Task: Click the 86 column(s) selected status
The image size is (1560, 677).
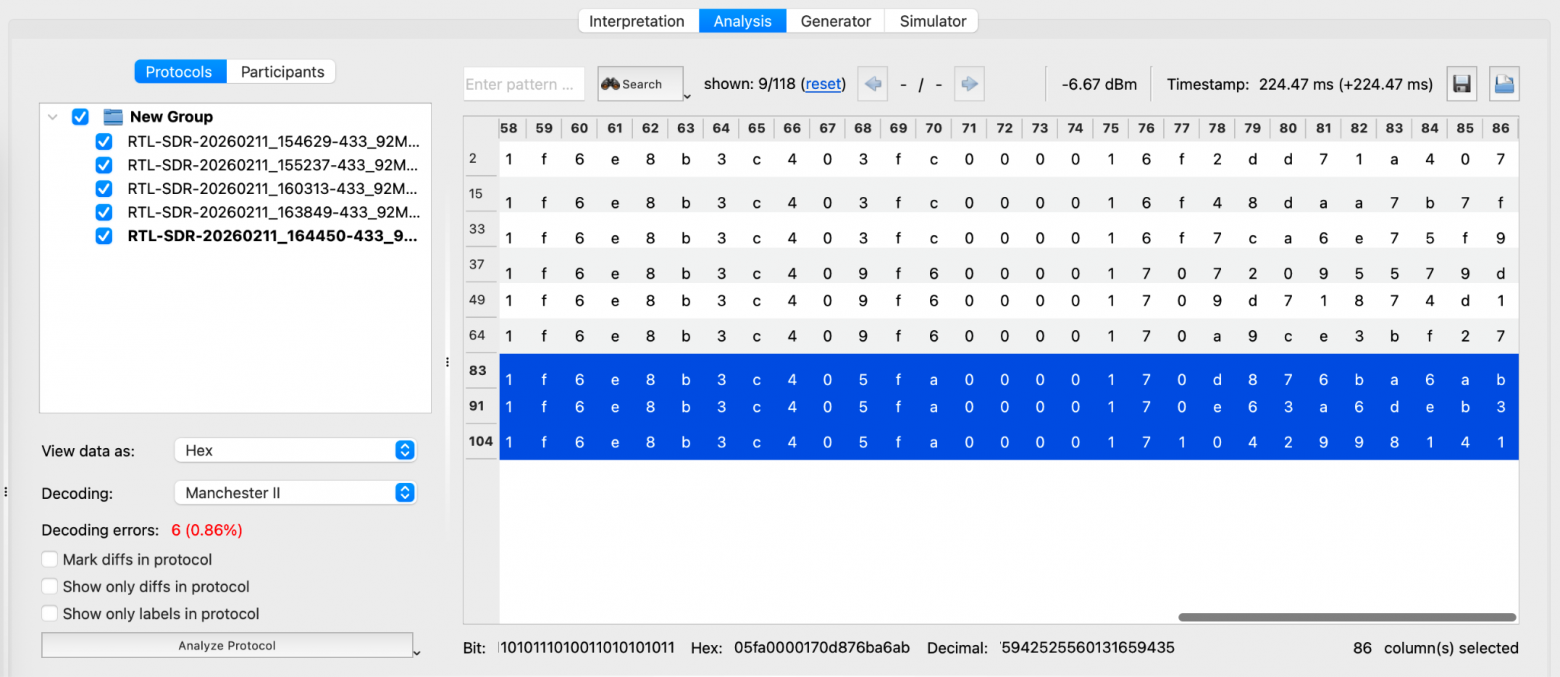Action: click(1436, 648)
